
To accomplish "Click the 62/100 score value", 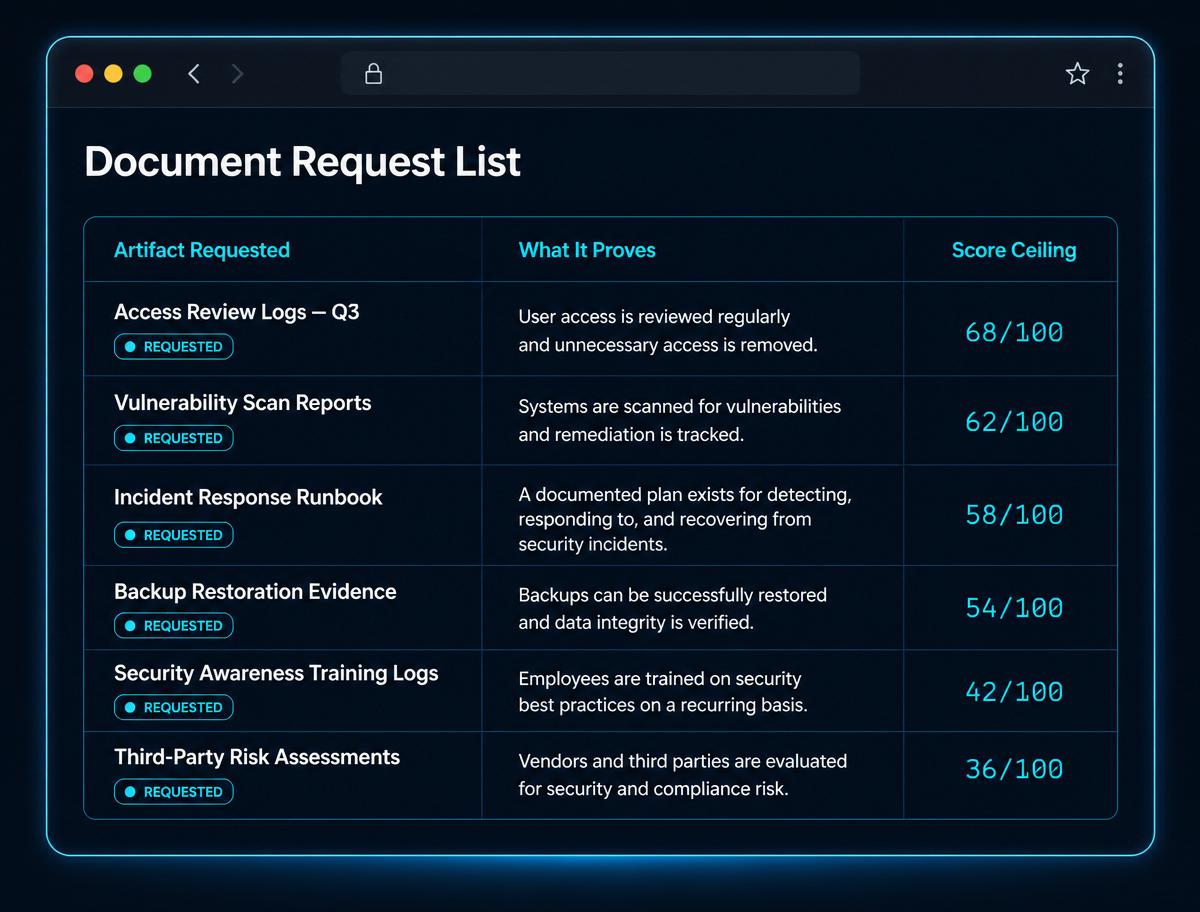I will click(1014, 421).
